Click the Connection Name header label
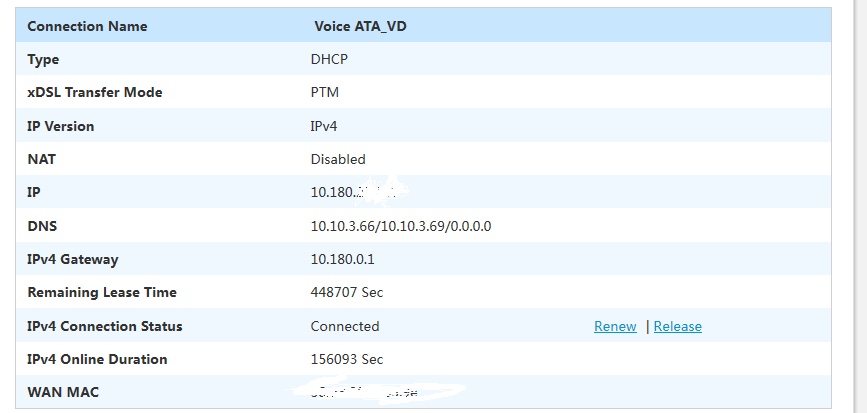The height and width of the screenshot is (413, 867). (x=87, y=26)
